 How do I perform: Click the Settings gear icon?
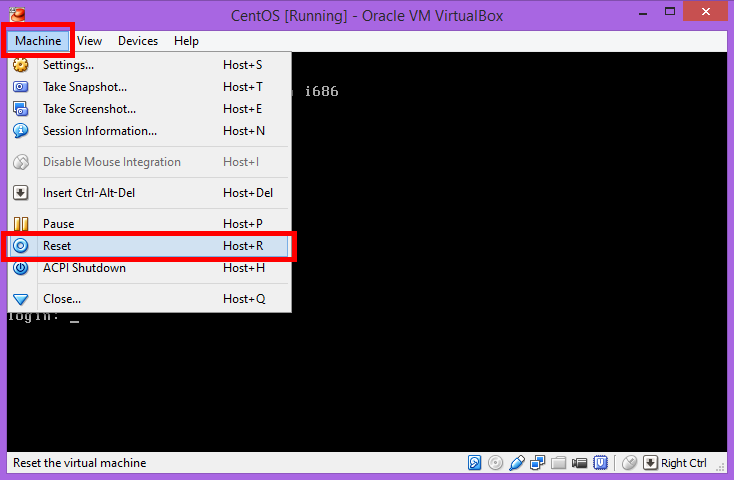tap(21, 65)
